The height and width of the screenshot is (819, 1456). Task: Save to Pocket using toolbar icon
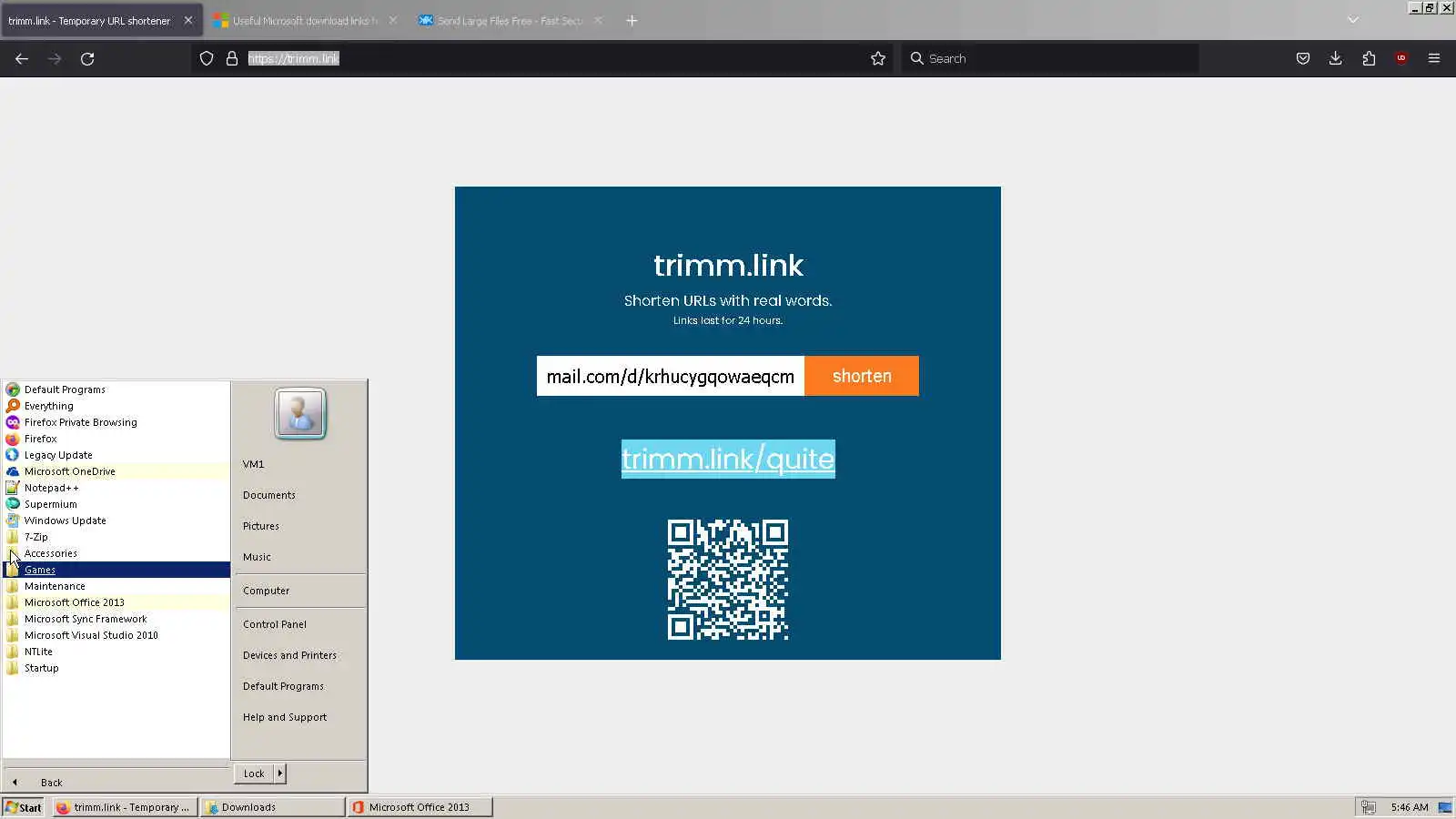click(x=1303, y=58)
